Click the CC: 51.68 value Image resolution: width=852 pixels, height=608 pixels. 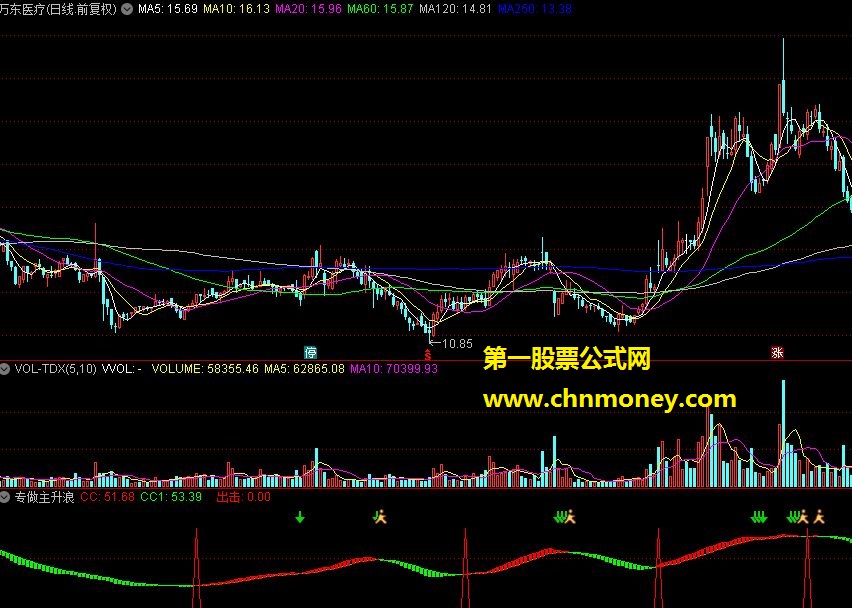(x=107, y=497)
